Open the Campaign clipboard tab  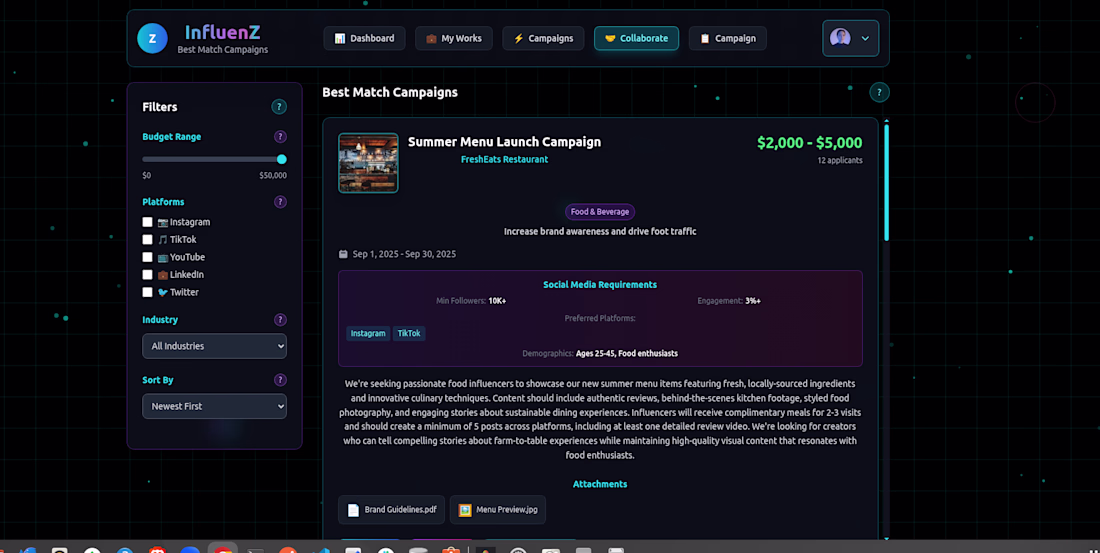point(727,39)
